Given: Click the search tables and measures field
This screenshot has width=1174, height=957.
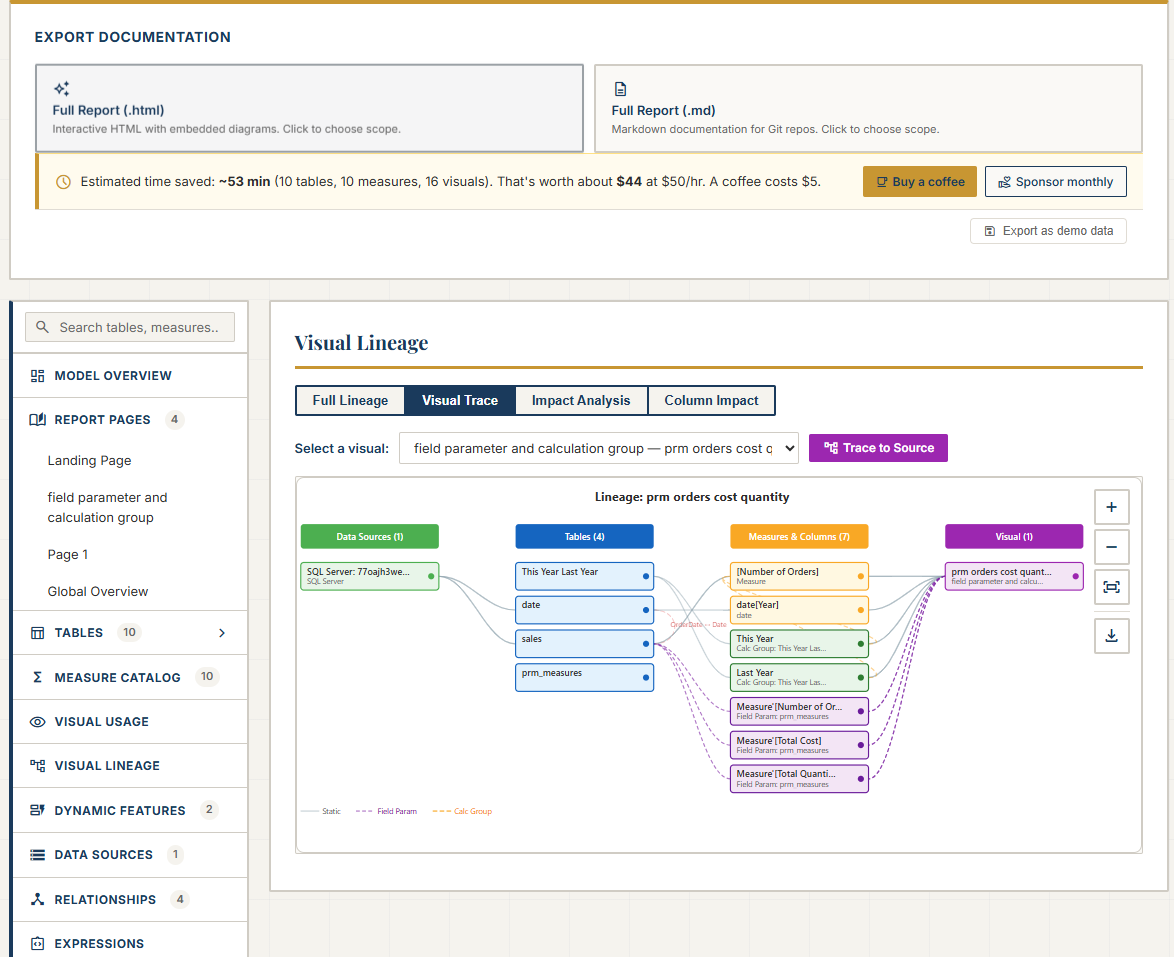Looking at the screenshot, I should (129, 327).
